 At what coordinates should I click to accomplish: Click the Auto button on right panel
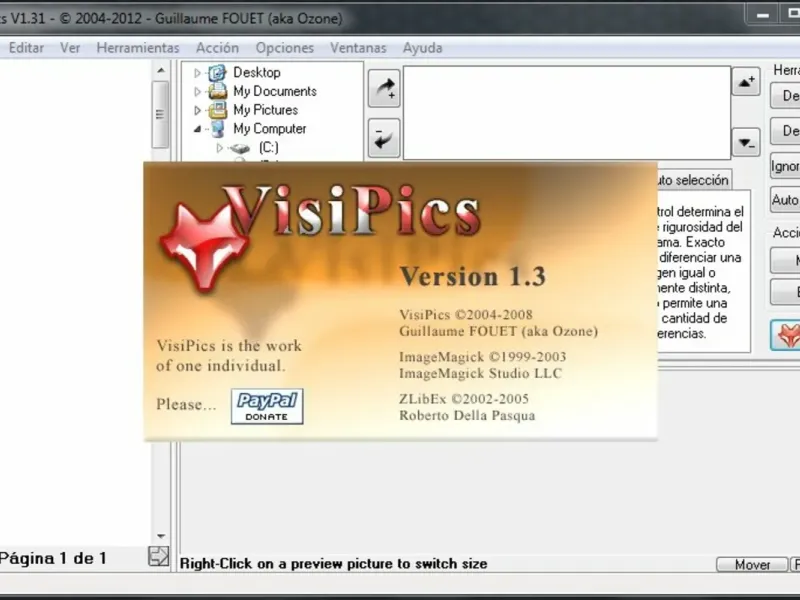point(785,199)
